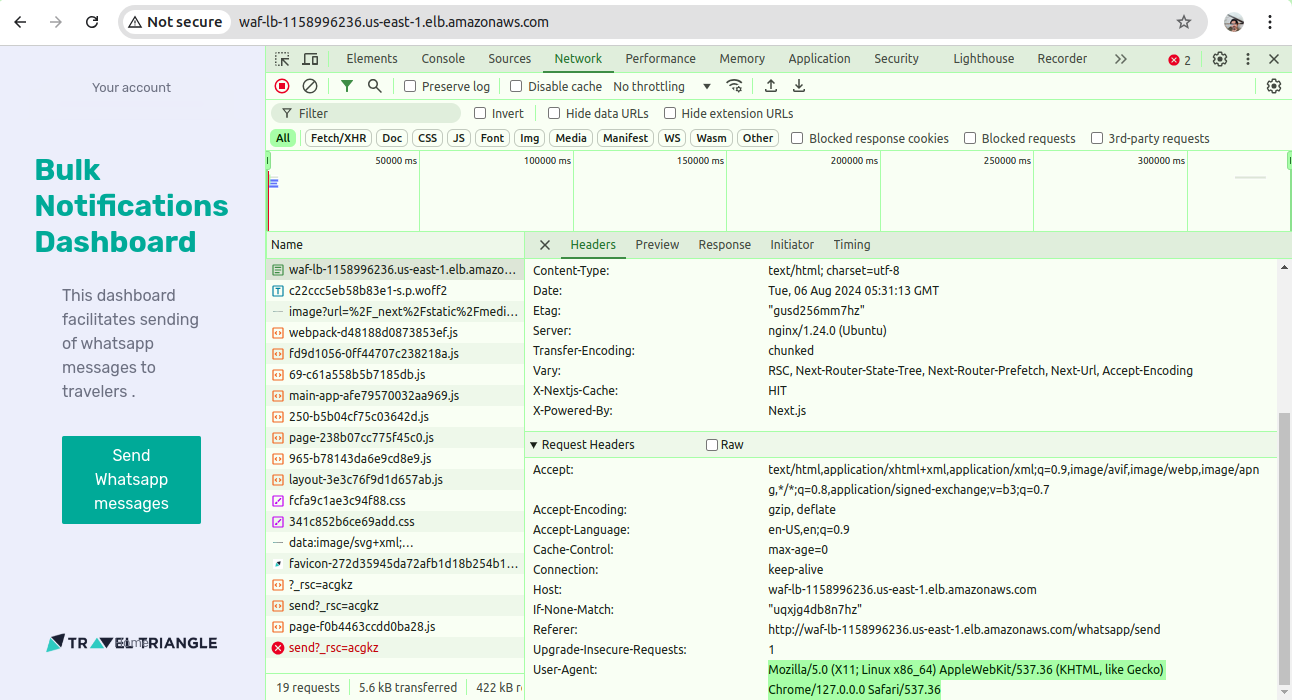1292x700 pixels.
Task: Enable the Preserve log checkbox
Action: coord(410,87)
